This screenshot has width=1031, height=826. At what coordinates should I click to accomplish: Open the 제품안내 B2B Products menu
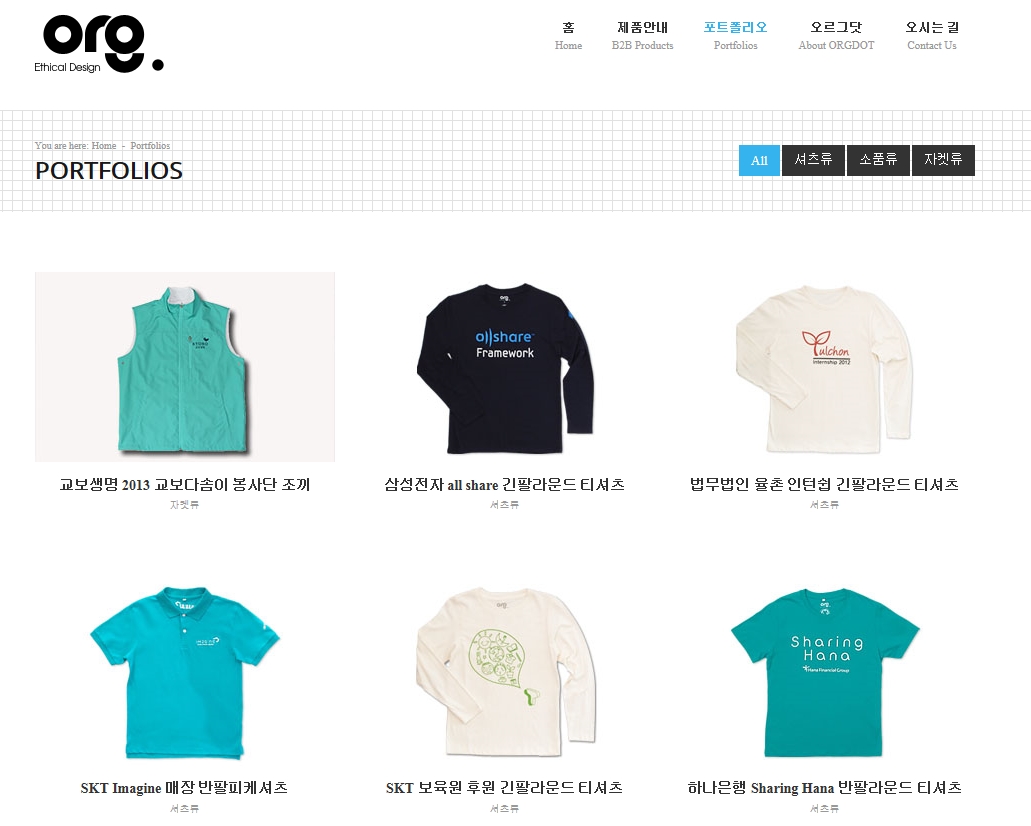coord(642,36)
